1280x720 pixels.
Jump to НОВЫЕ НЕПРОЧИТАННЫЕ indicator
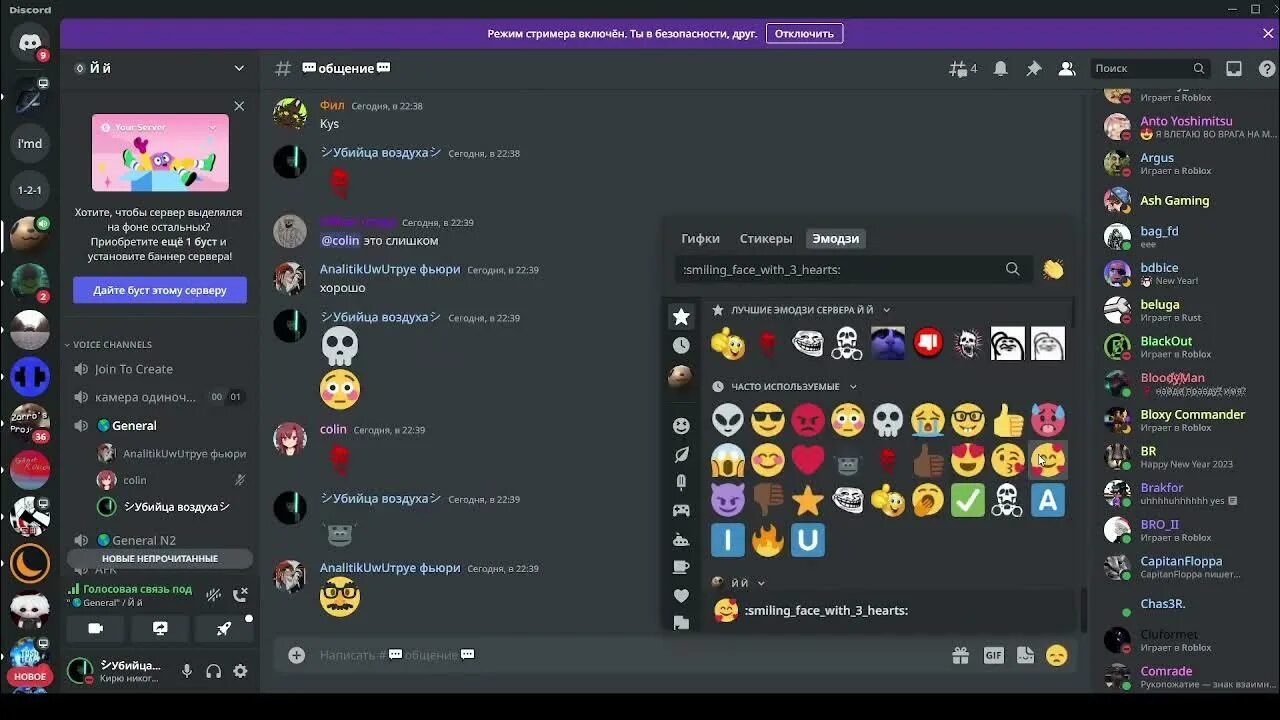point(160,558)
